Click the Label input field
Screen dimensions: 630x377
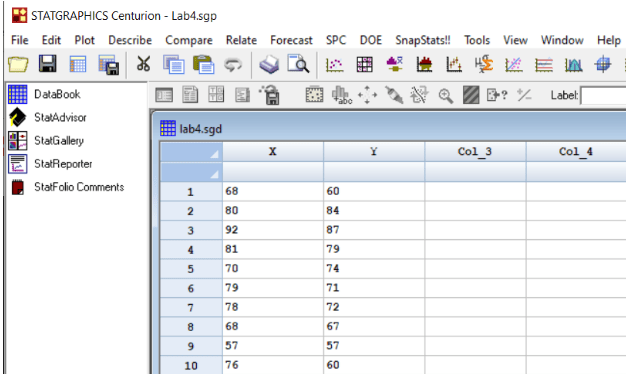click(x=603, y=96)
